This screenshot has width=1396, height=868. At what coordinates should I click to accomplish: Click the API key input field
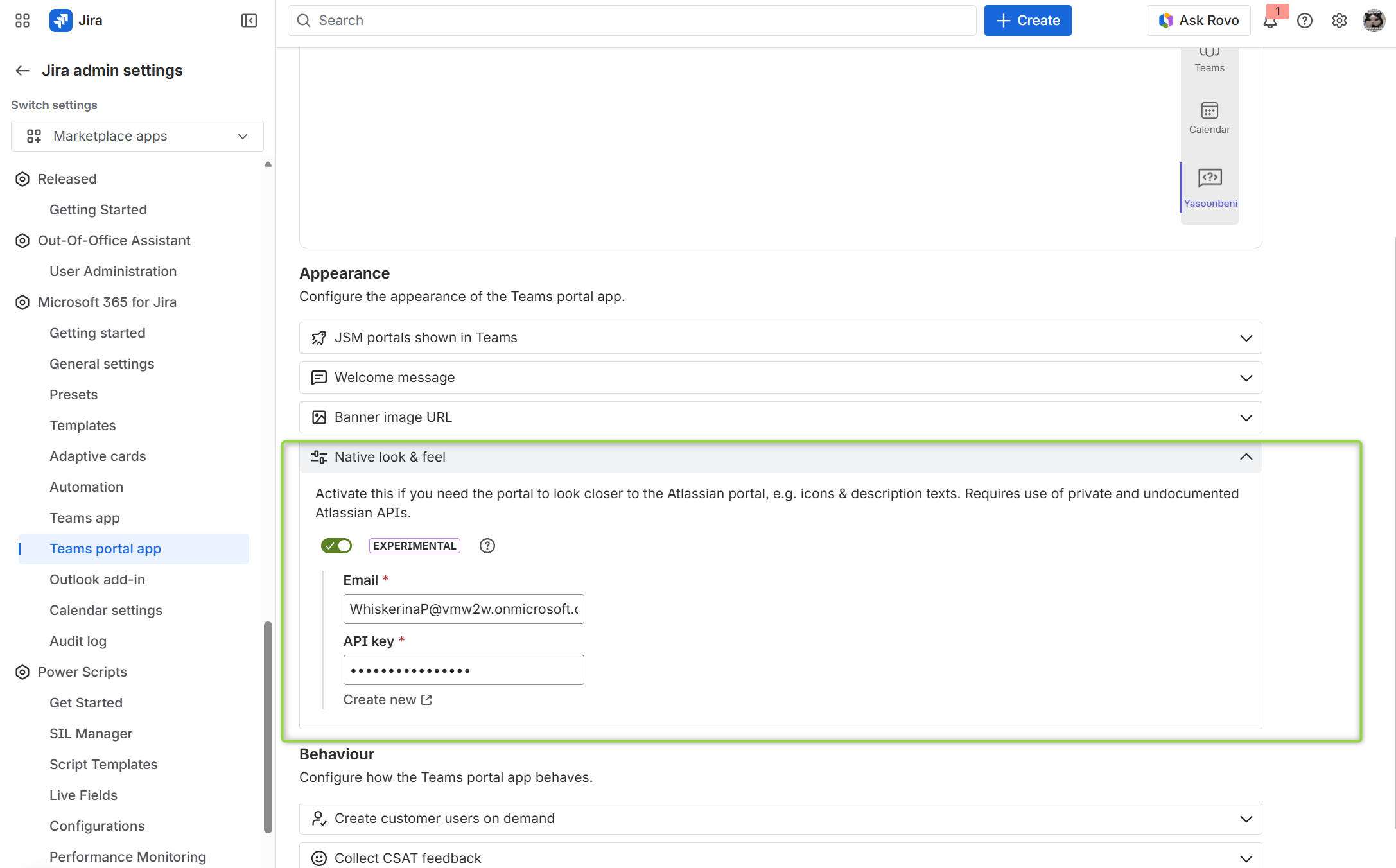pyautogui.click(x=464, y=670)
